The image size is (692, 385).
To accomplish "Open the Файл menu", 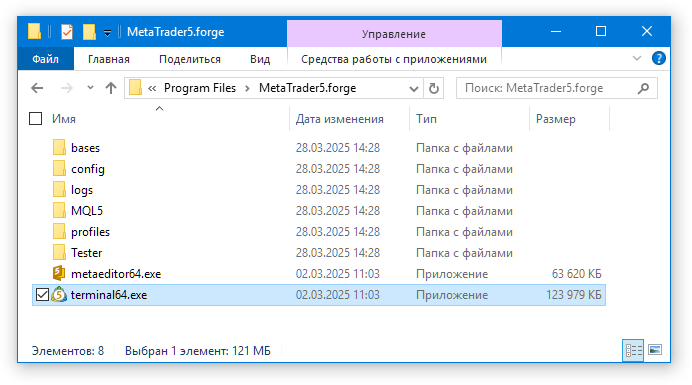I will [x=45, y=59].
